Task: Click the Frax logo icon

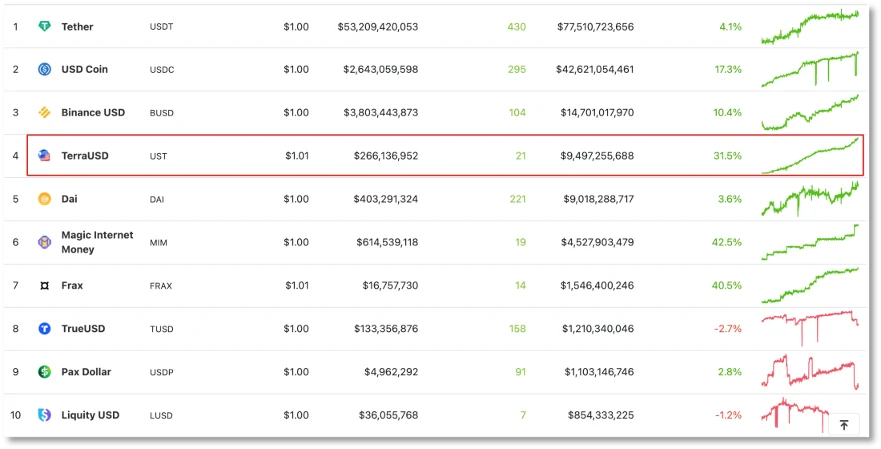Action: click(44, 285)
